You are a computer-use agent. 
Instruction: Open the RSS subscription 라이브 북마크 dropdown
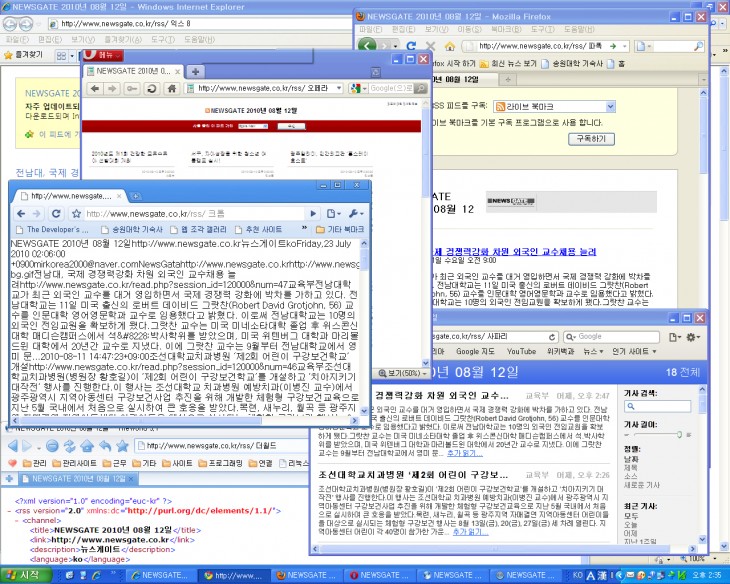(x=554, y=107)
